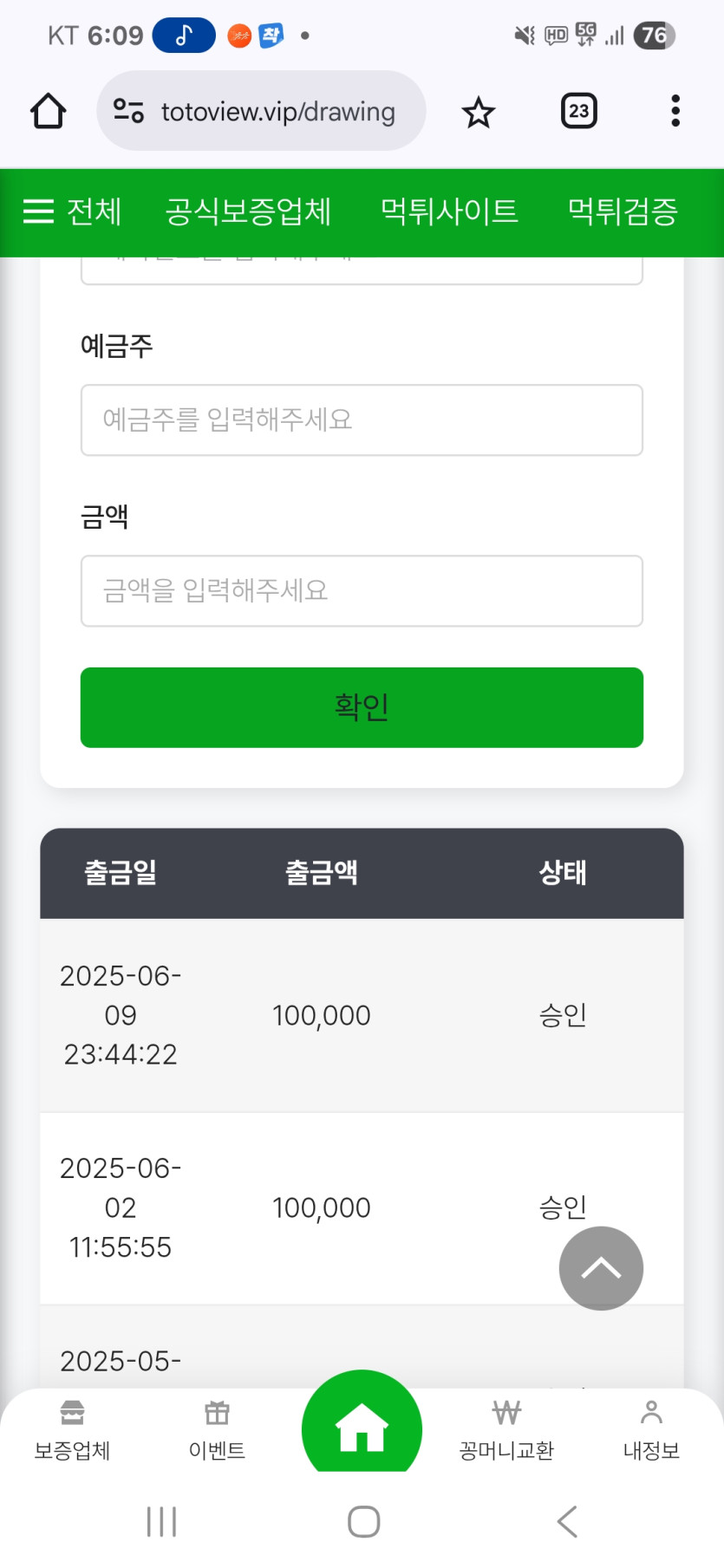The width and height of the screenshot is (724, 1568).
Task: Tap the scroll-to-top arrow button
Action: click(x=601, y=1268)
